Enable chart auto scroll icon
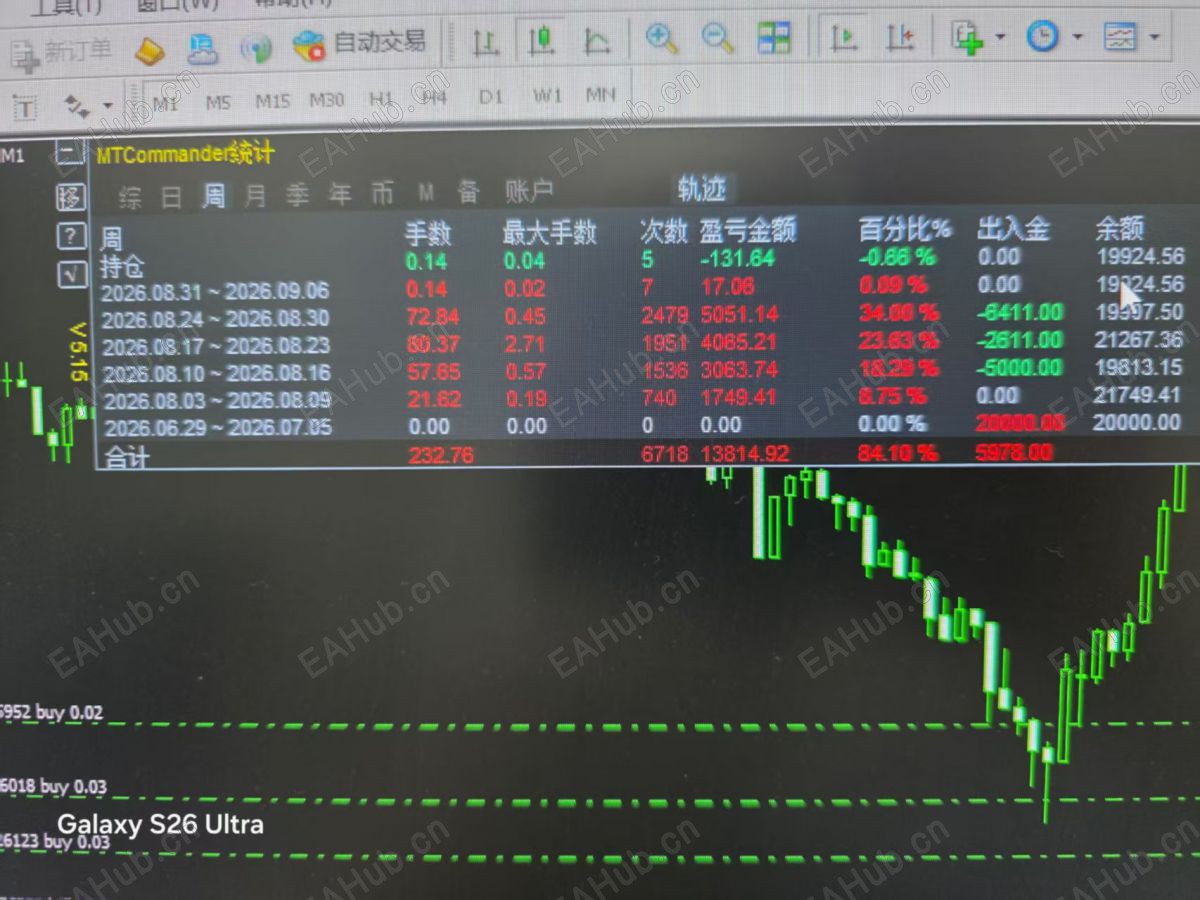 tap(844, 37)
